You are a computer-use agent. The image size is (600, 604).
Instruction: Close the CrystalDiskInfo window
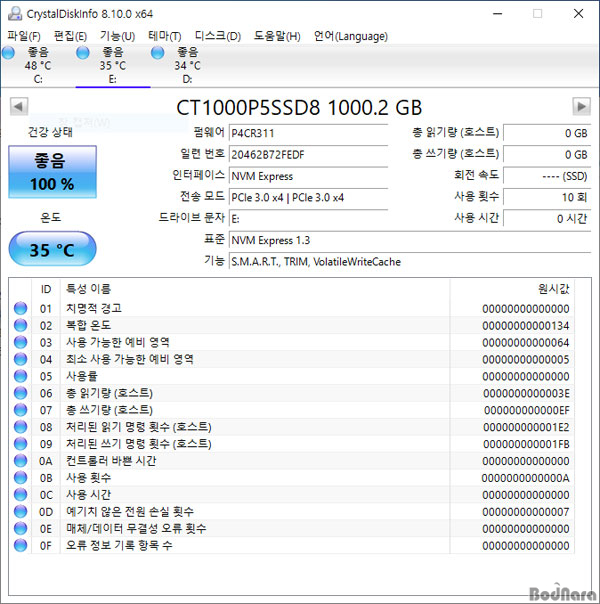point(578,14)
